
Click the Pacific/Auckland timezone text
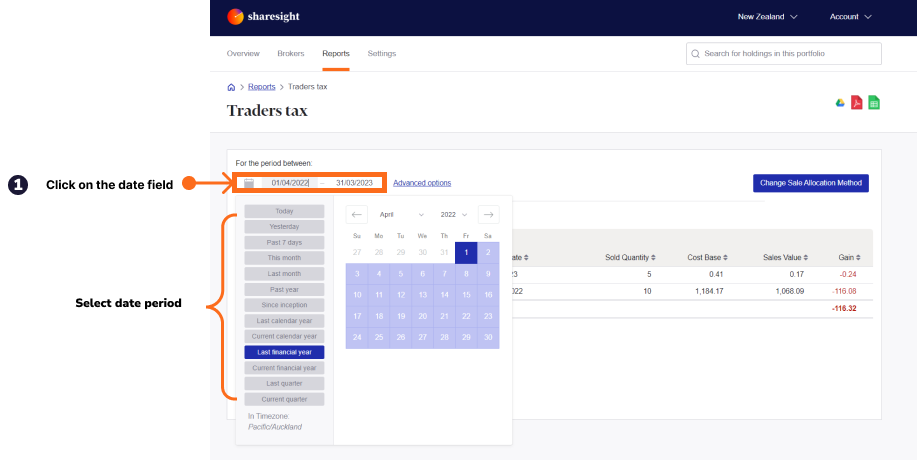point(275,427)
